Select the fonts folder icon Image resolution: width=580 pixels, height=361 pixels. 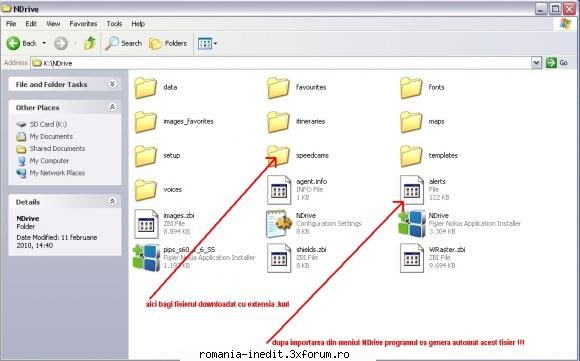411,88
